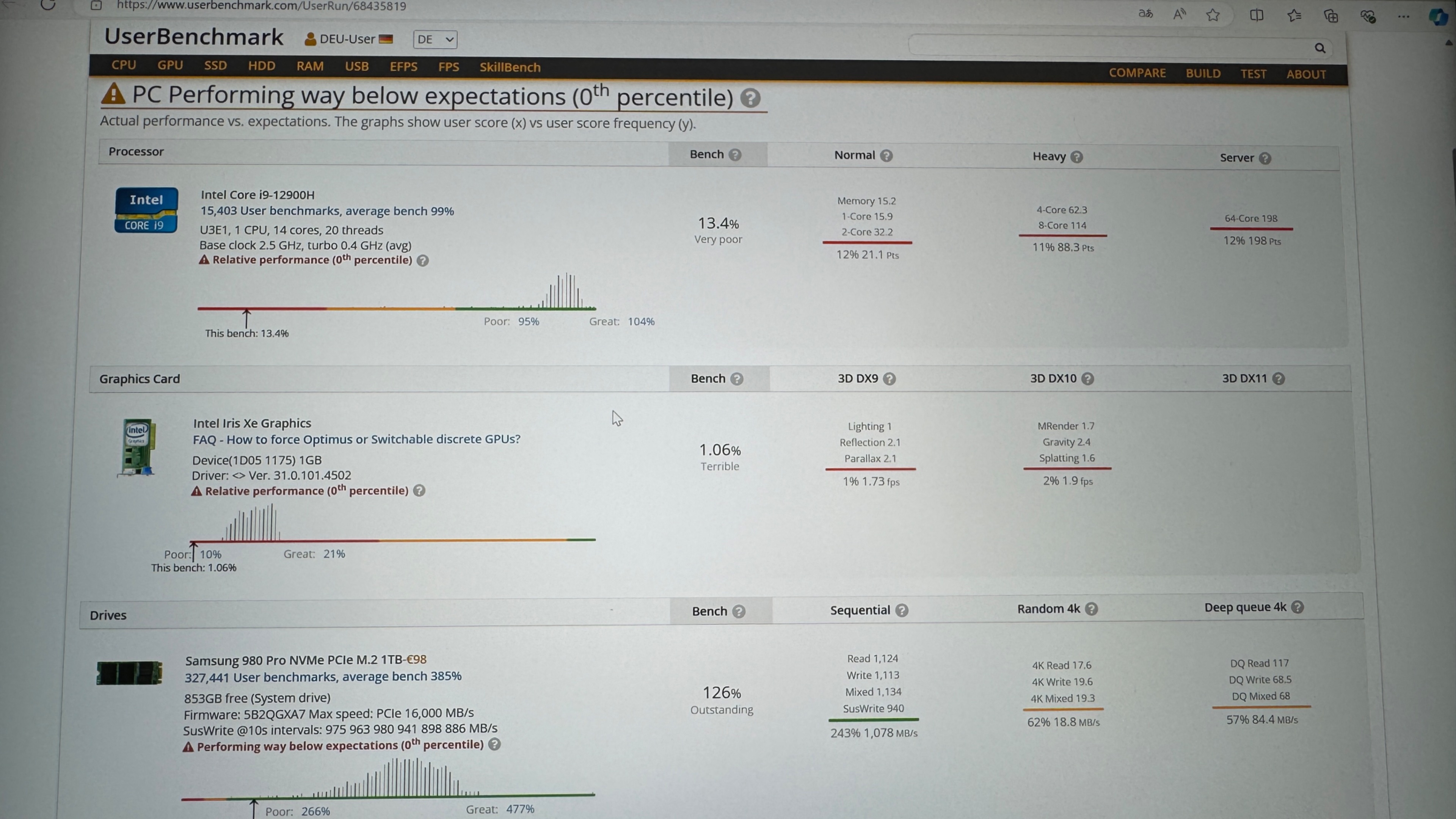The image size is (1456, 819).
Task: Click help icon next to Deep queue 4k
Action: (1298, 607)
